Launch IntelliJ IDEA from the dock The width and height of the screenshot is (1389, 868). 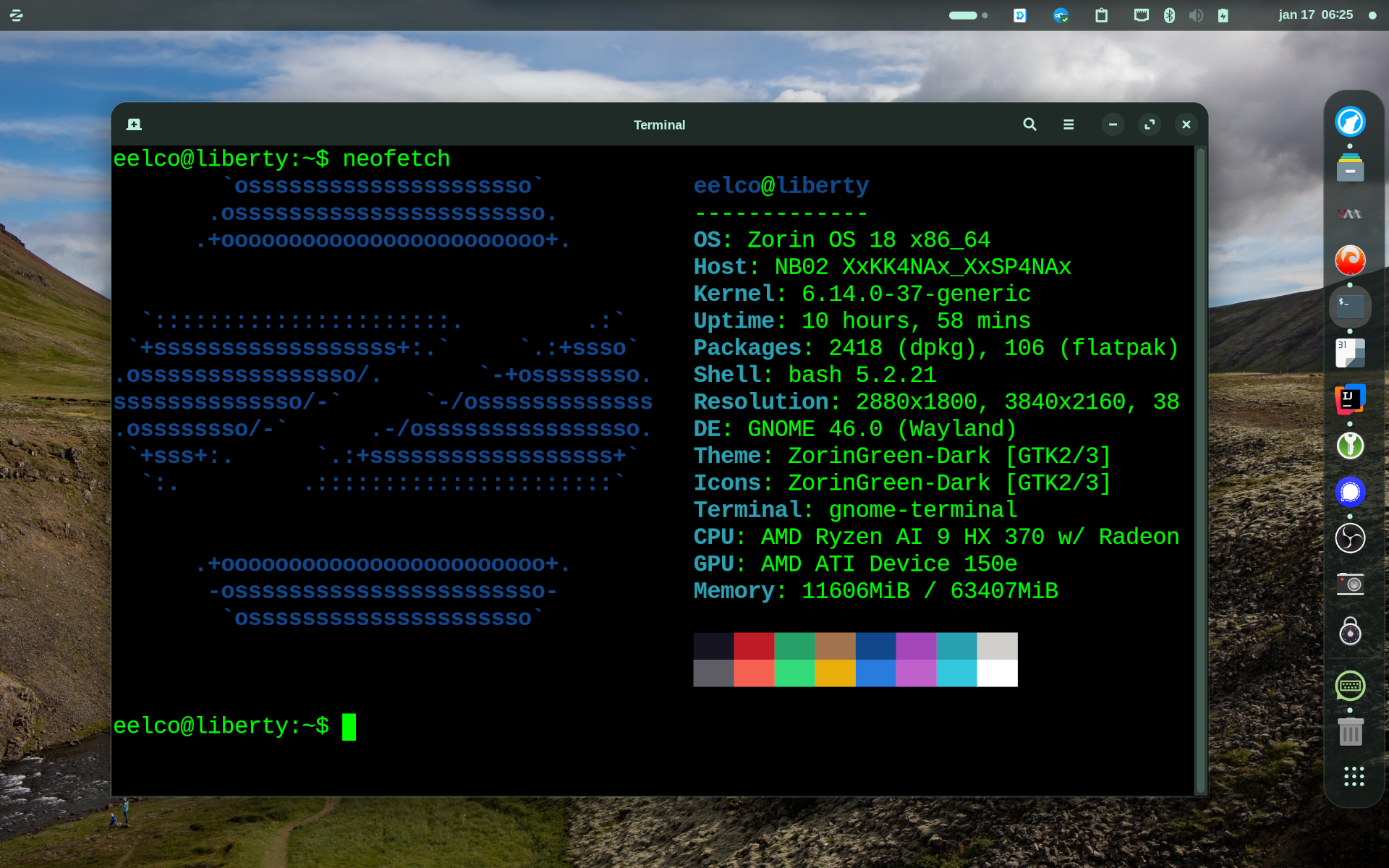1350,399
